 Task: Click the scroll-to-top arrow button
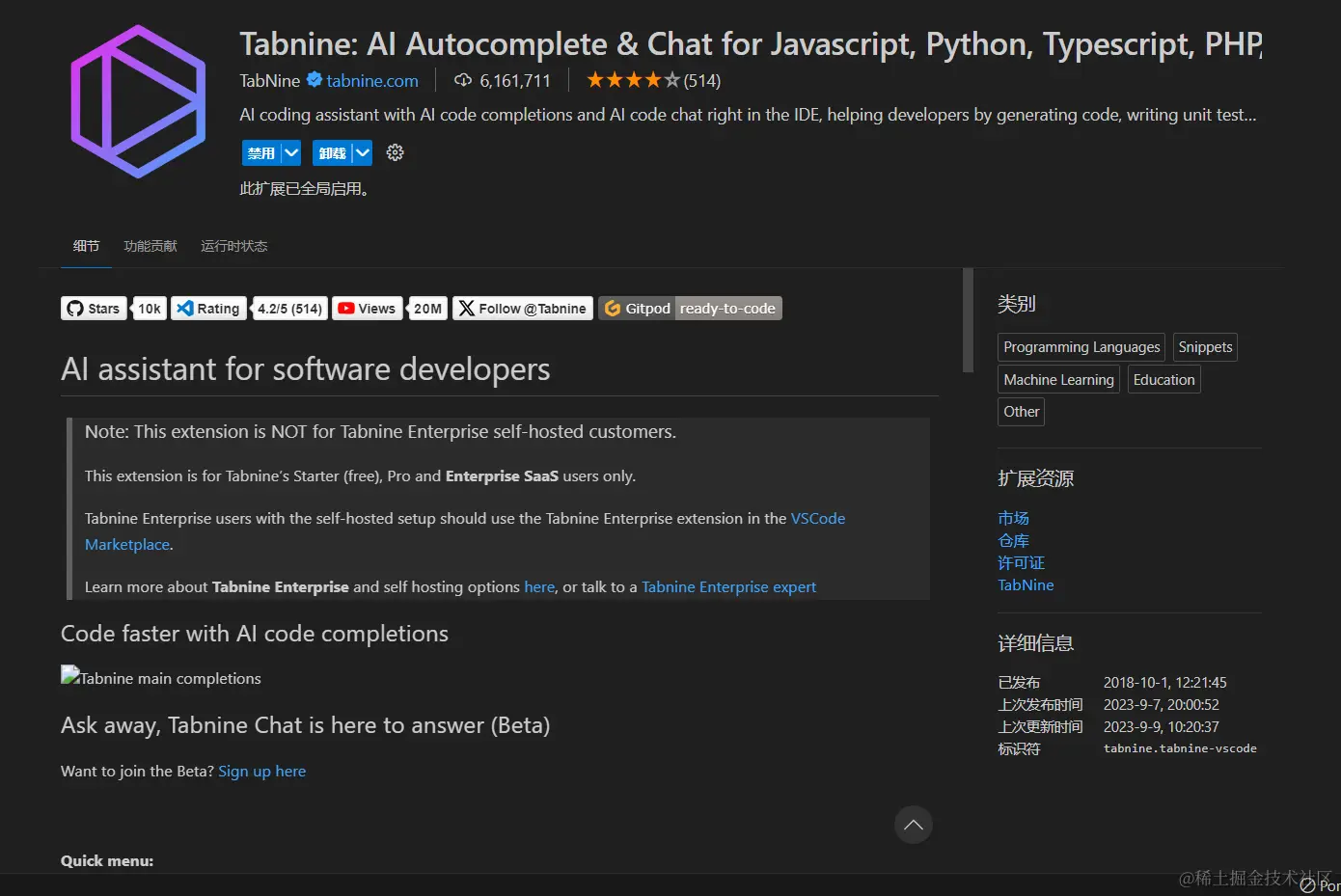(x=913, y=825)
